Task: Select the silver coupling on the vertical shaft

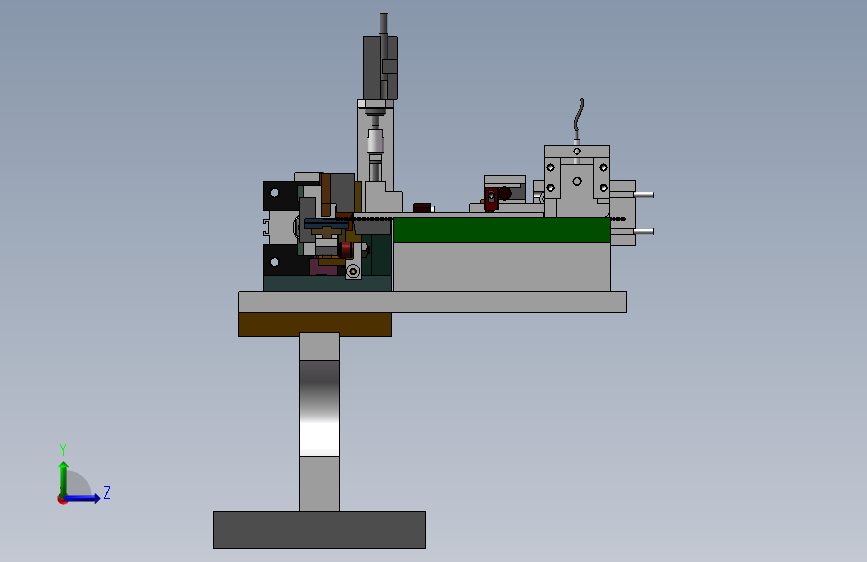Action: tap(375, 141)
